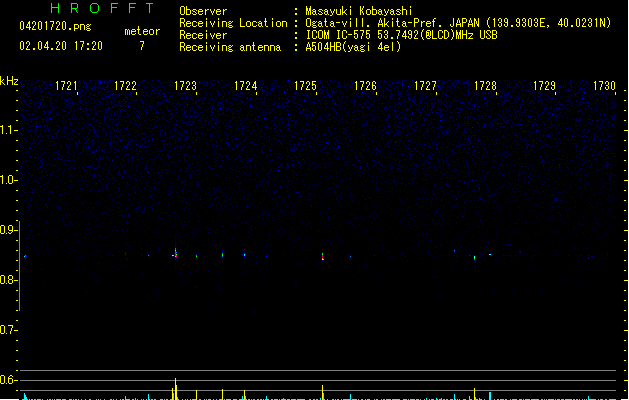Screen dimensions: 629x400
Task: Click the 1730 time axis marker
Action: pyautogui.click(x=604, y=86)
